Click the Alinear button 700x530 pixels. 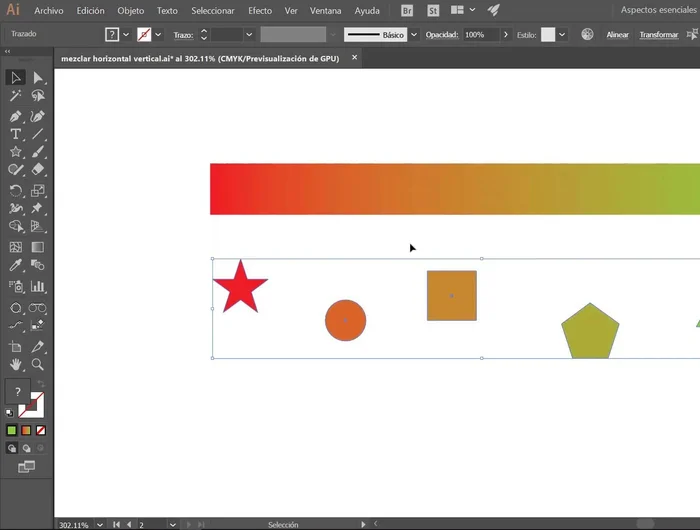[x=617, y=34]
